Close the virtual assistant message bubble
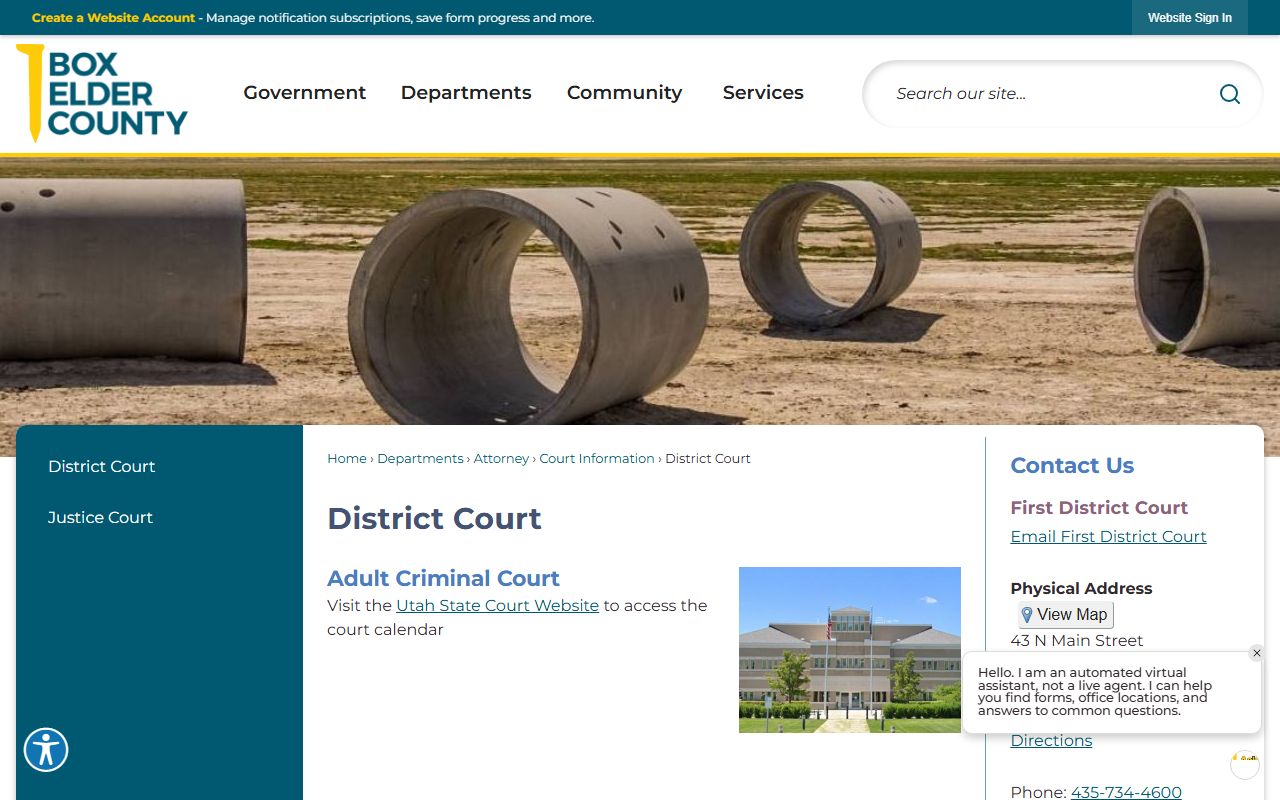The image size is (1280, 800). [x=1257, y=653]
